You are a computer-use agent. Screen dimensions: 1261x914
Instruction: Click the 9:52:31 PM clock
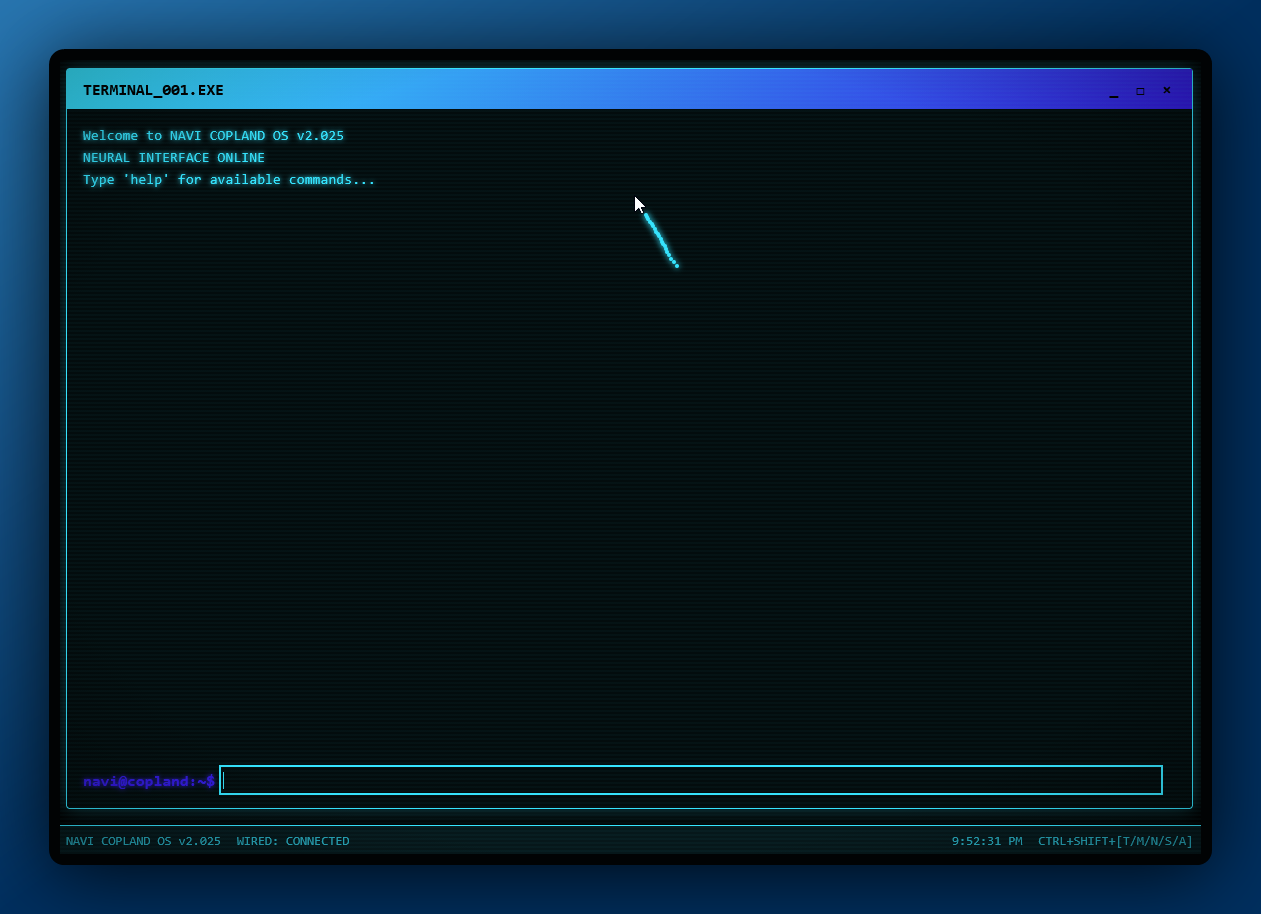[x=987, y=841]
